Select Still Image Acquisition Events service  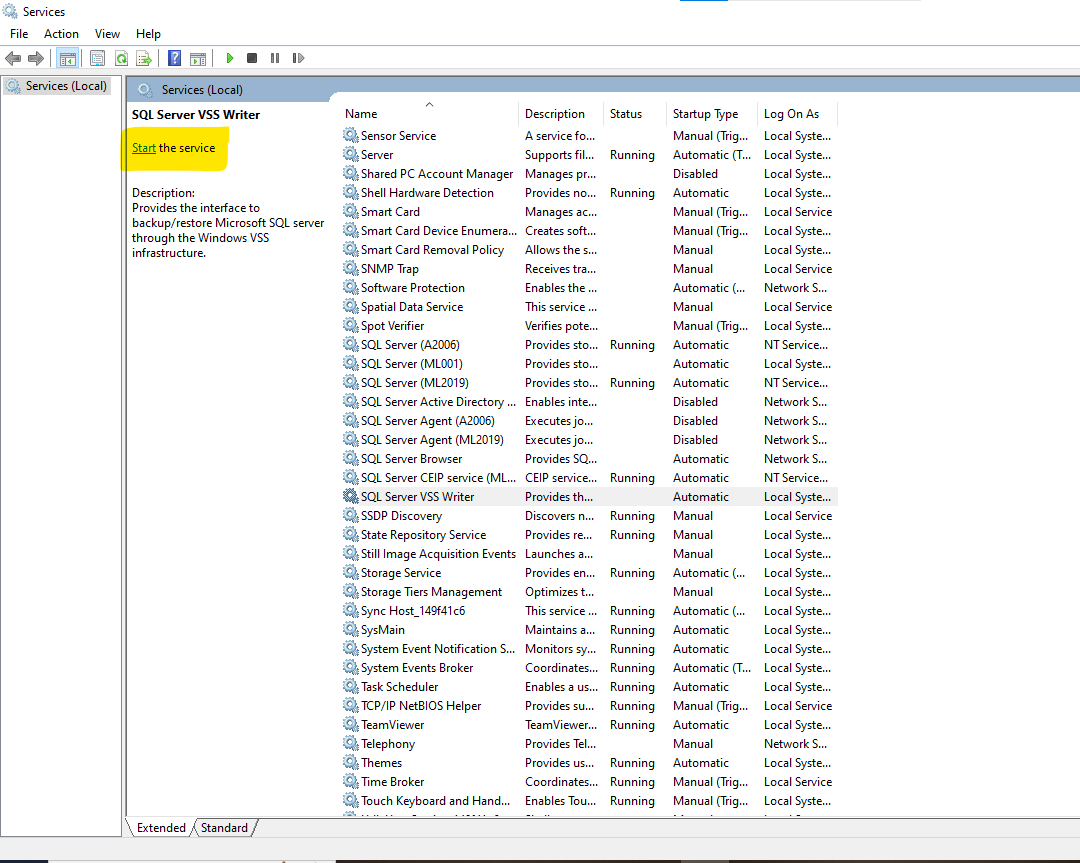(x=590, y=554)
